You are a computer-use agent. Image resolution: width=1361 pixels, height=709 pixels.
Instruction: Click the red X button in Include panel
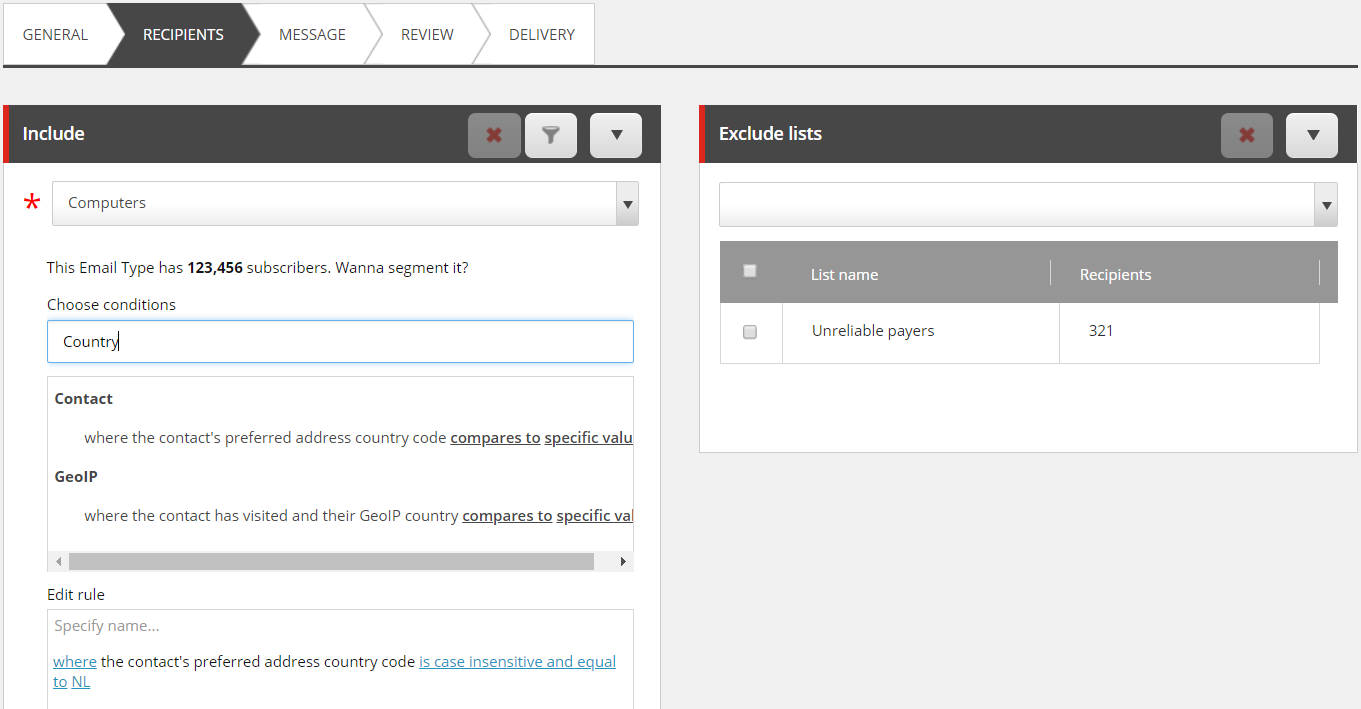(x=494, y=135)
